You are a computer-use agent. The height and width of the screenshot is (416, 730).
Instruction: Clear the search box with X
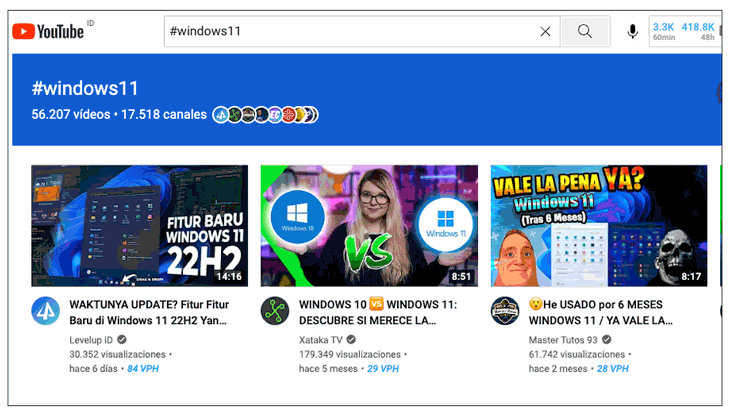[x=545, y=31]
